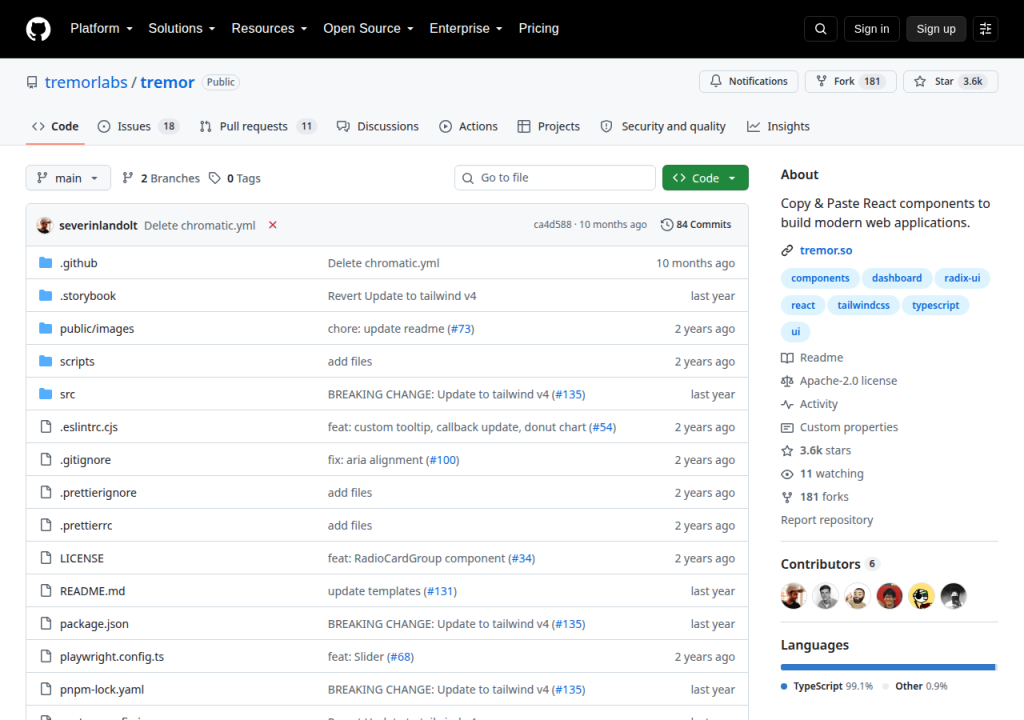Select the dashboard topic tag

(897, 278)
